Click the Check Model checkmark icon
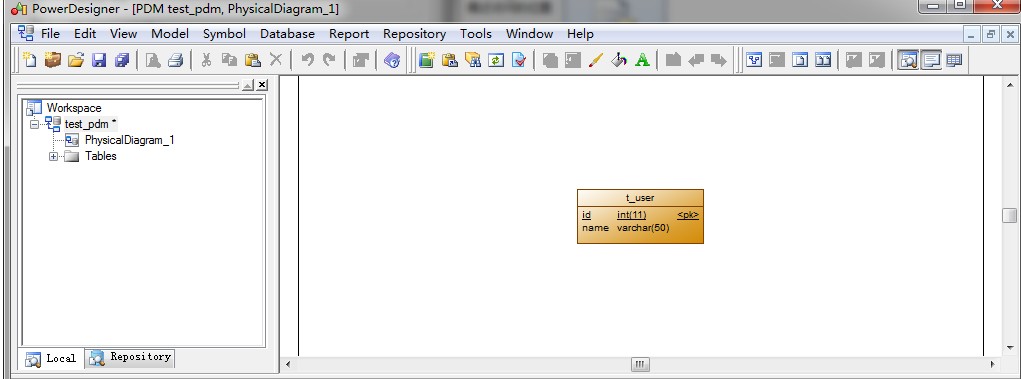Image resolution: width=1021 pixels, height=379 pixels. click(x=519, y=60)
